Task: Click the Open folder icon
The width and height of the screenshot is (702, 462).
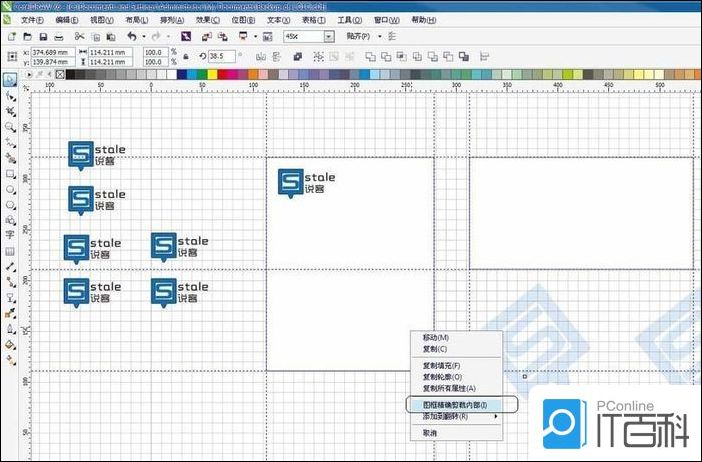Action: click(x=27, y=37)
